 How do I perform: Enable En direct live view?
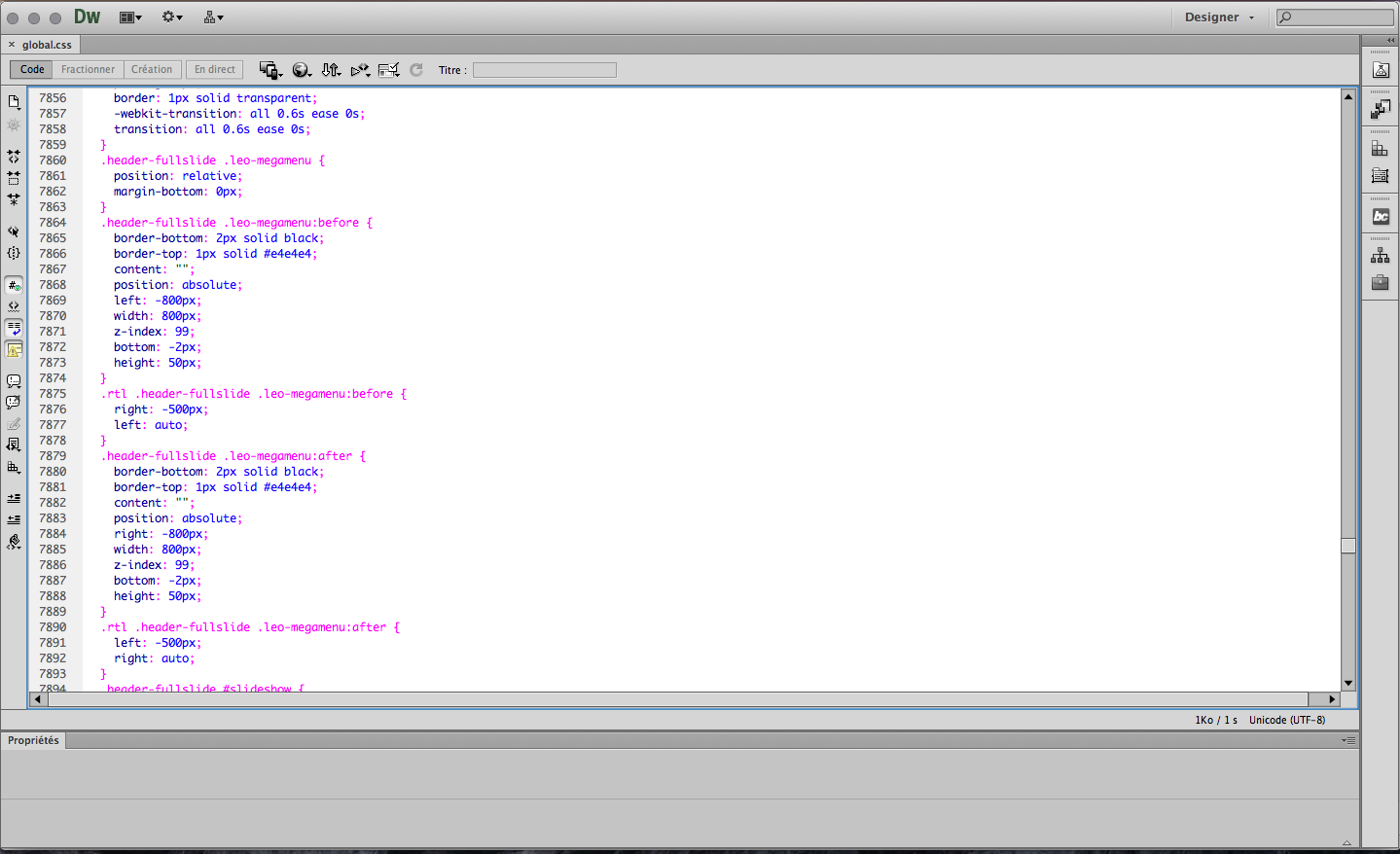click(214, 70)
